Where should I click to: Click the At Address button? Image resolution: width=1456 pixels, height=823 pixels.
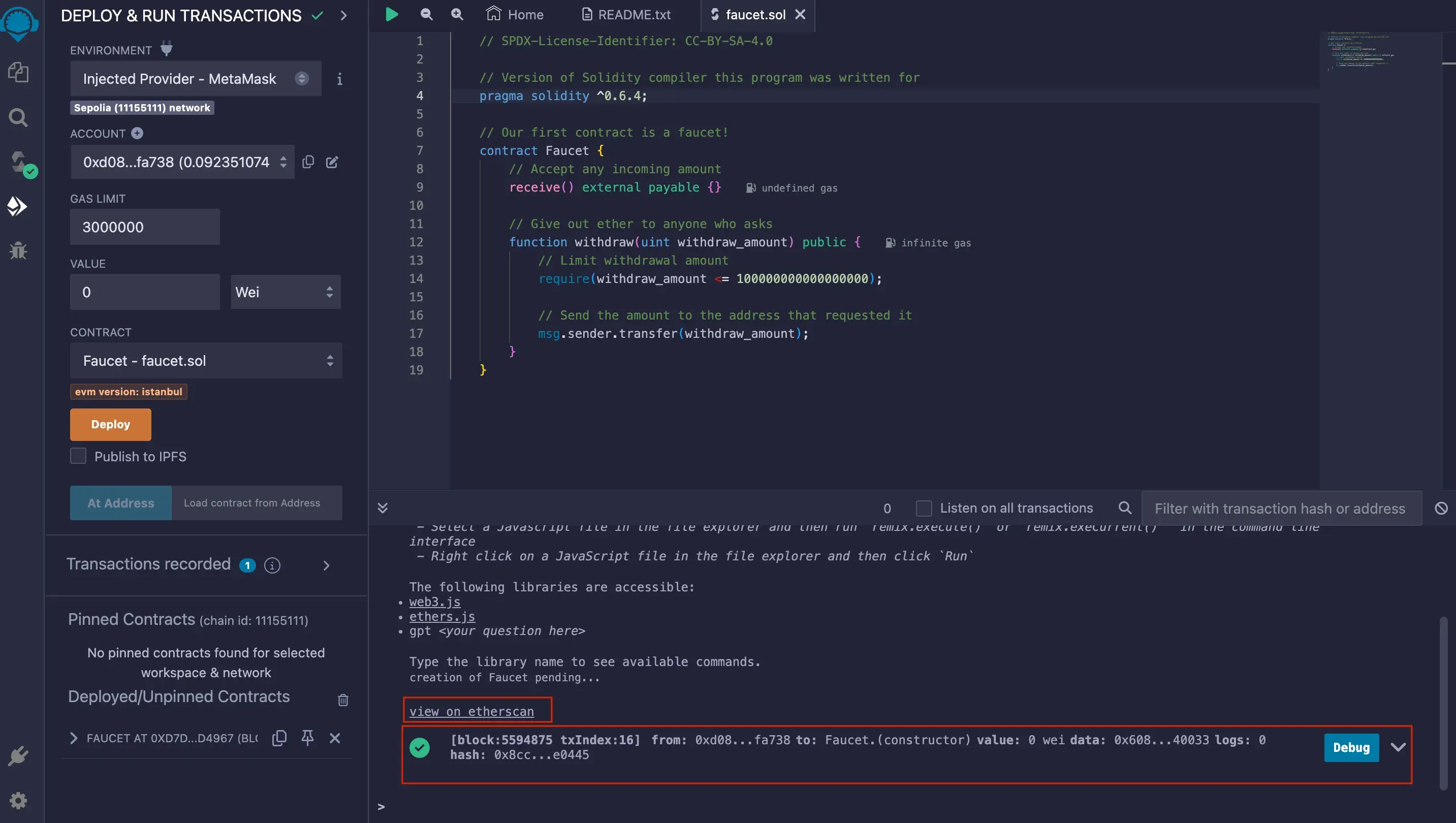[x=120, y=502]
